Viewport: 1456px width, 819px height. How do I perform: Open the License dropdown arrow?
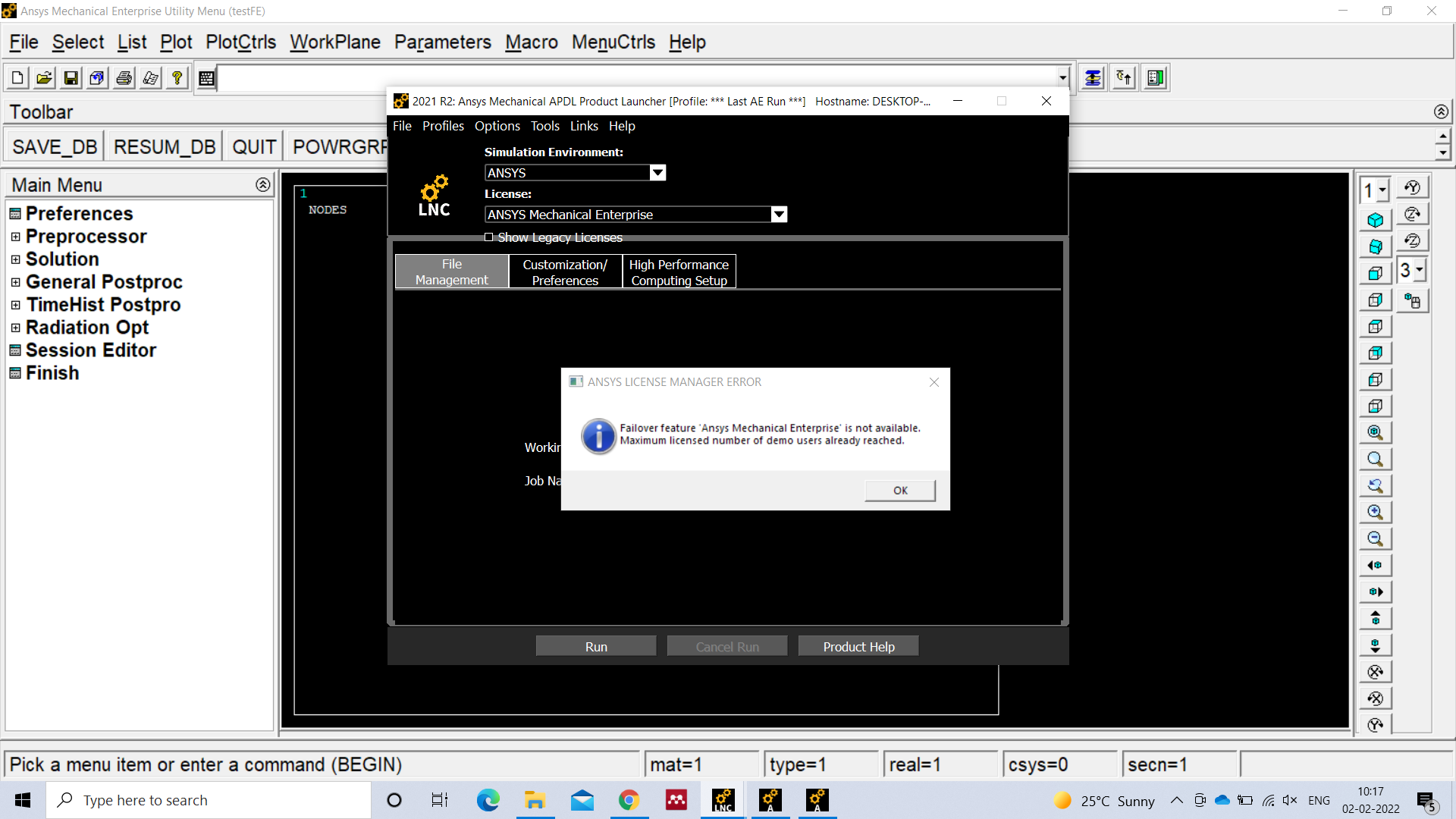coord(779,215)
